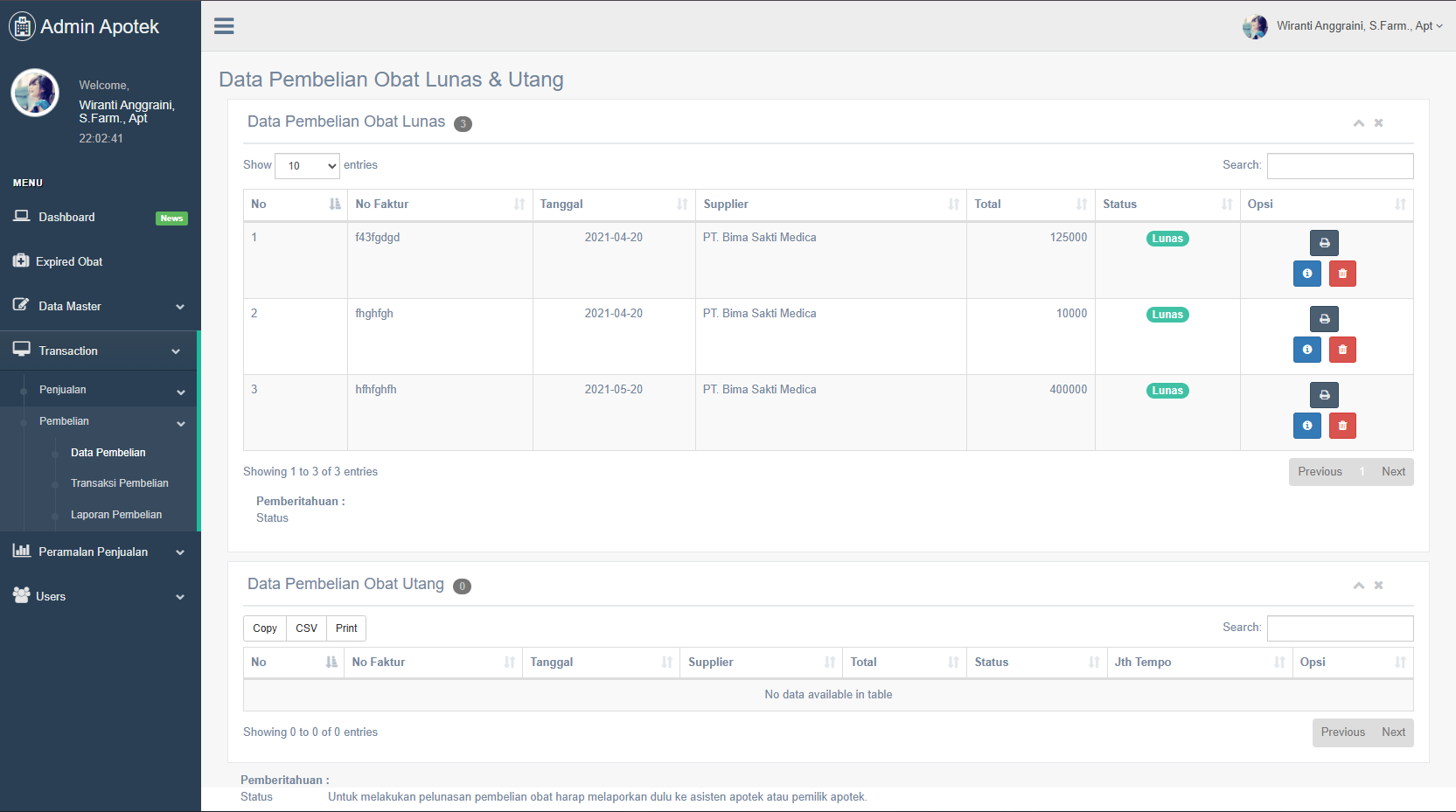Close the Data Pembelian Obat Lunas panel

point(1378,123)
